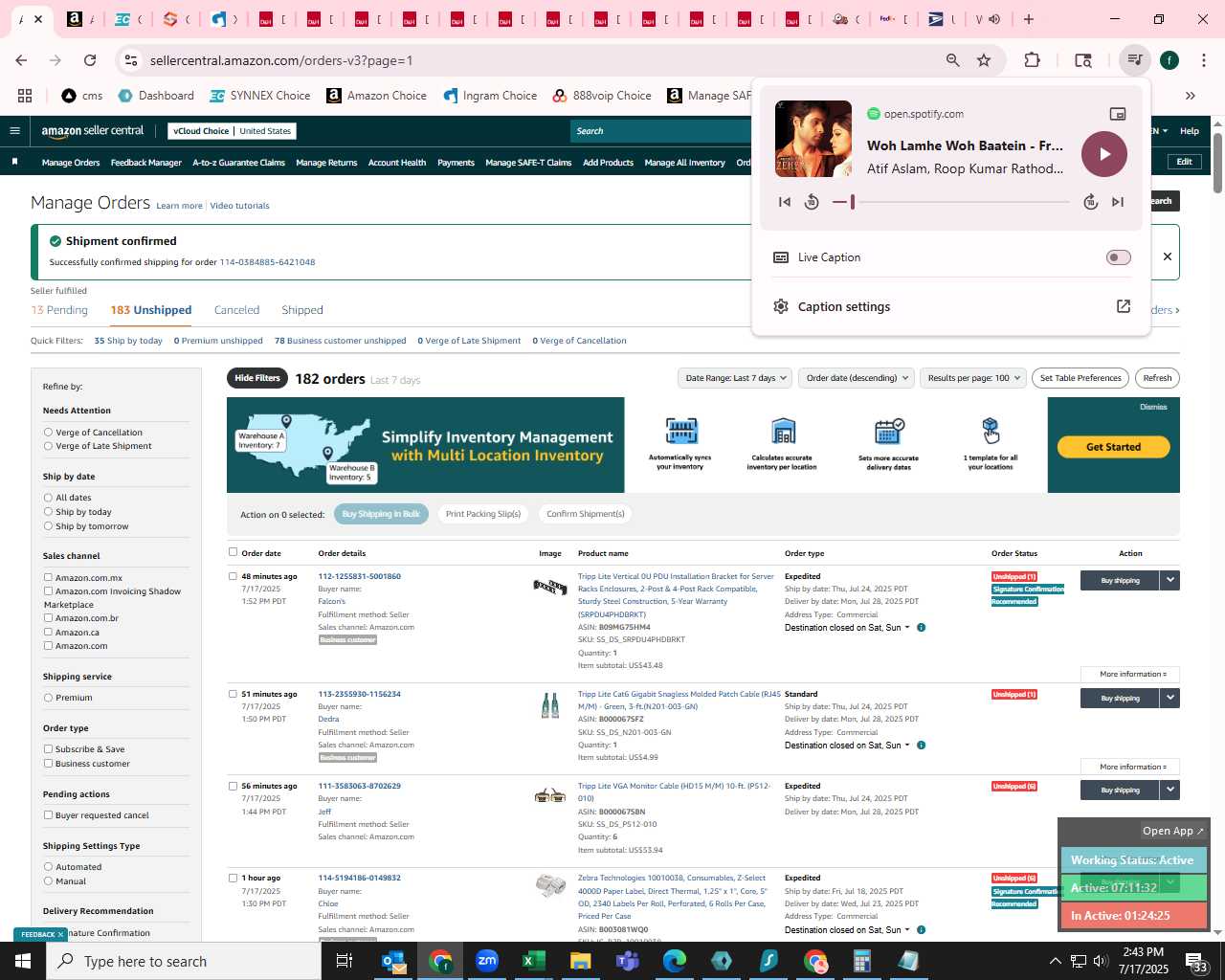Enter picture-in-picture from media popup
This screenshot has height=980, width=1225.
[1117, 114]
